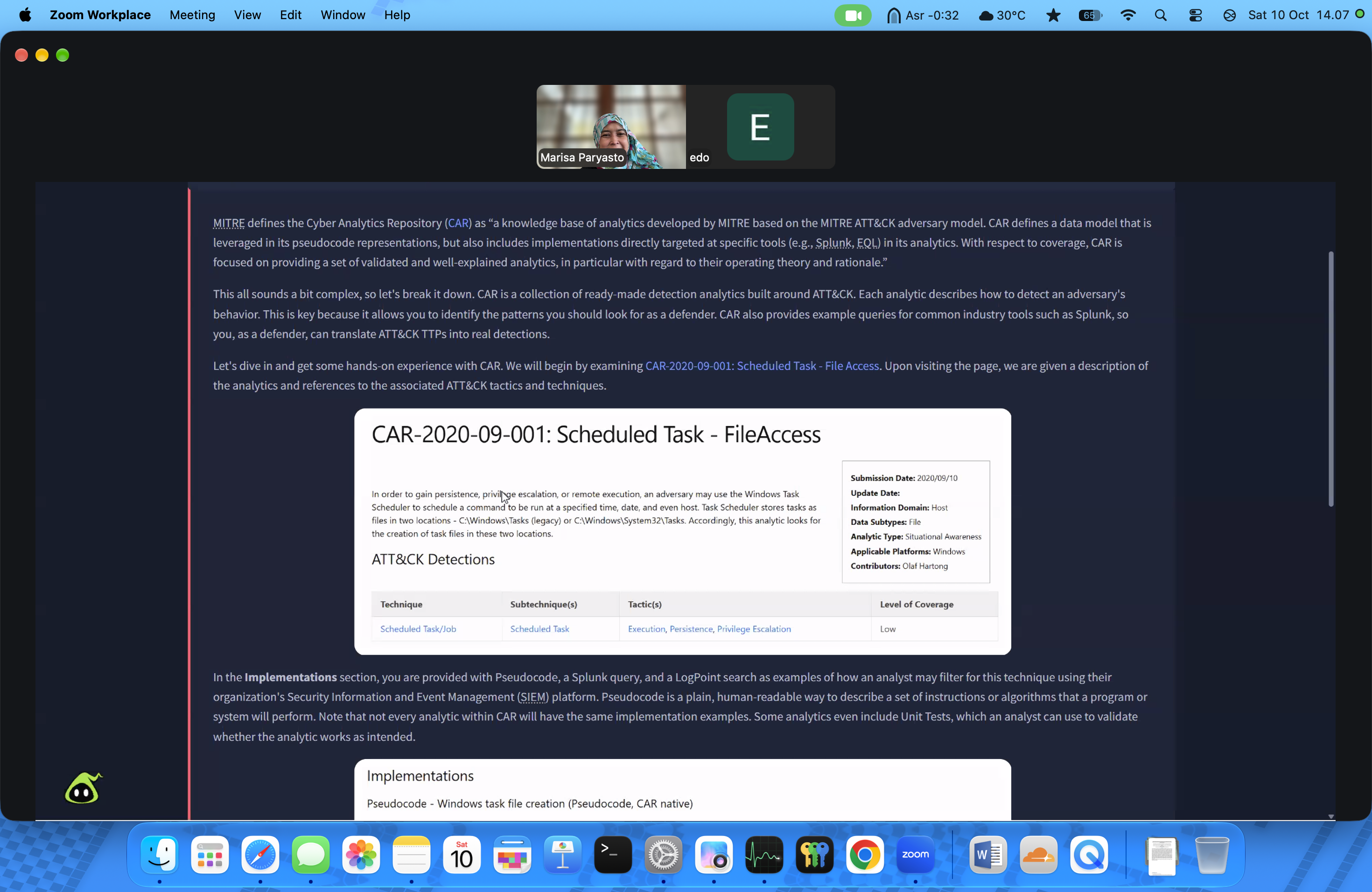Open the Finder icon in the dock

click(159, 854)
